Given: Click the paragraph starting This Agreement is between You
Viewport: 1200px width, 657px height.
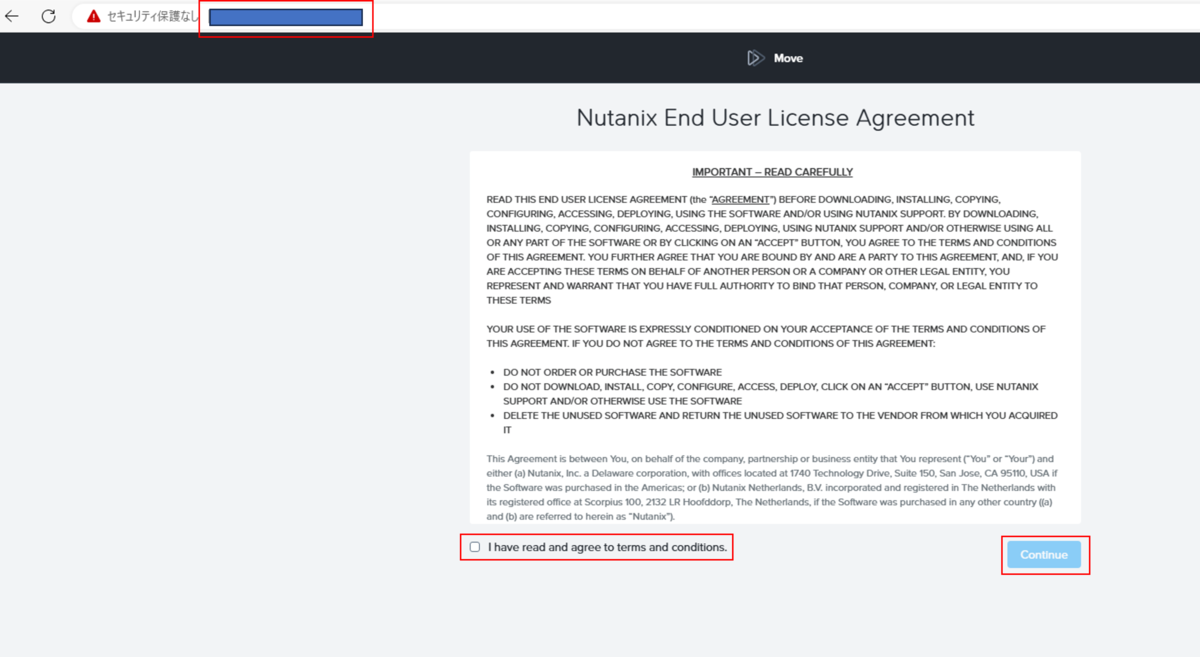Looking at the screenshot, I should pyautogui.click(x=771, y=488).
